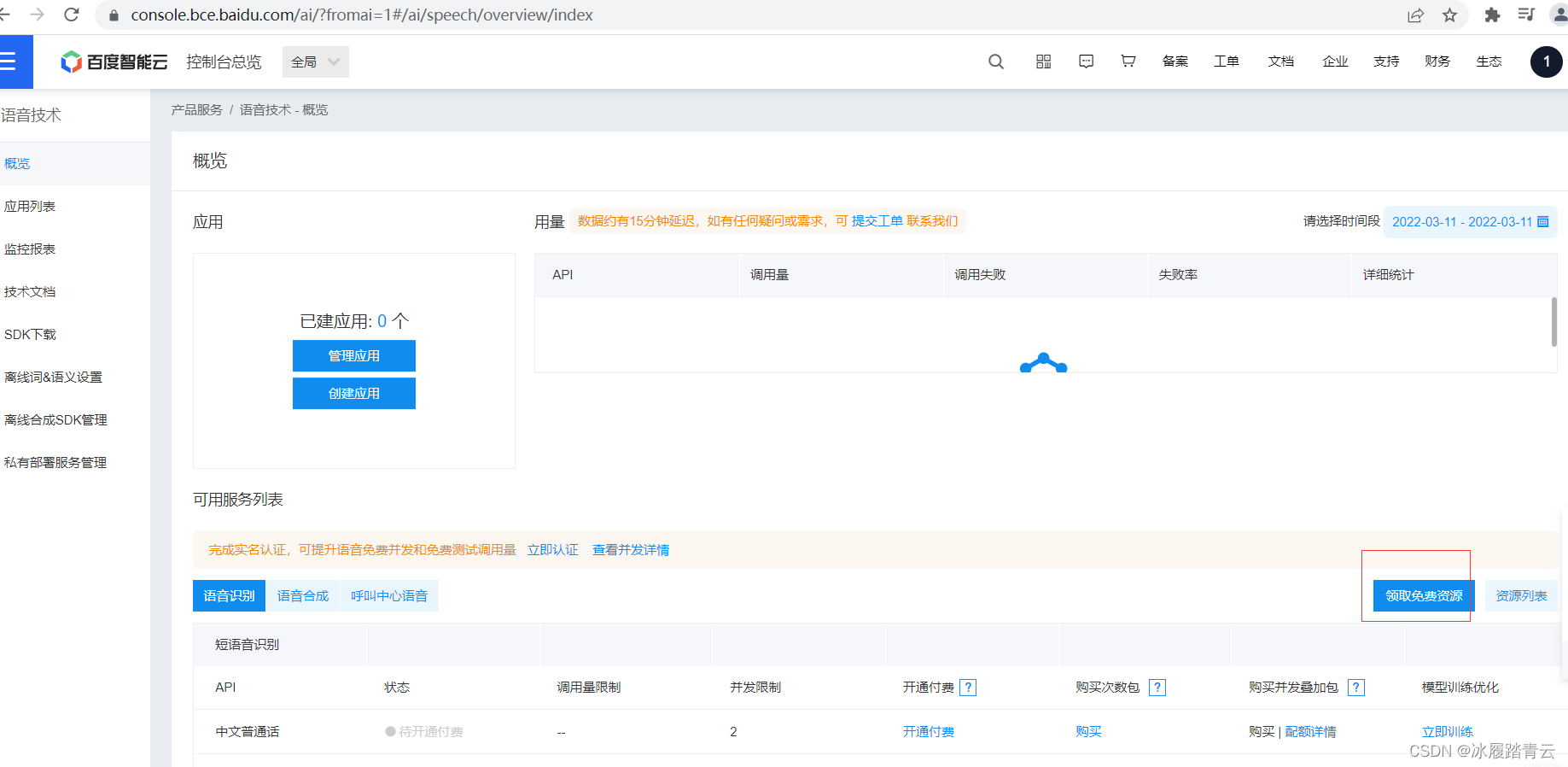Open the date range picker
Image resolution: width=1568 pixels, height=767 pixels.
click(1470, 222)
